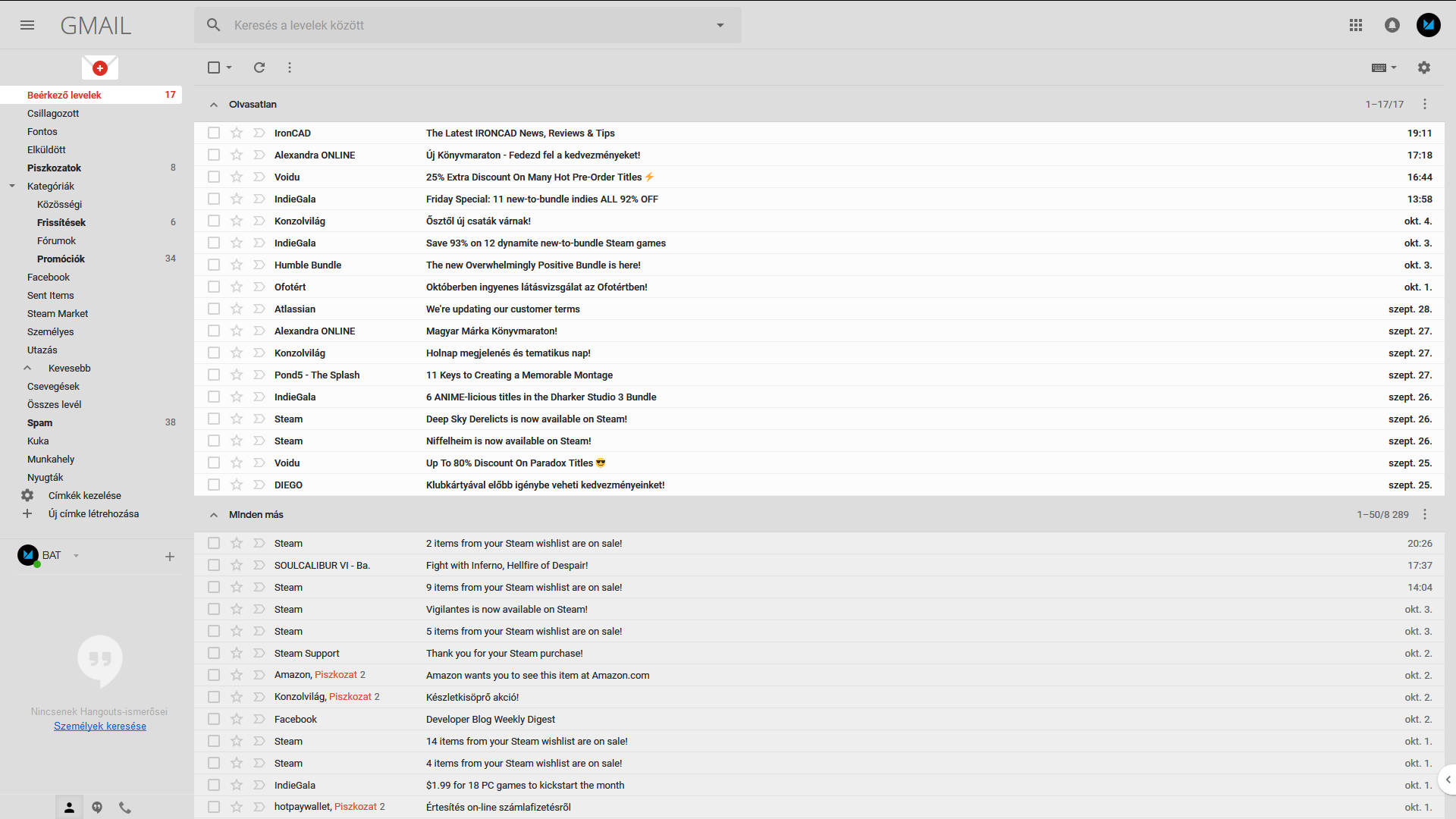The height and width of the screenshot is (819, 1456).
Task: Add a new Hangouts conversation with plus
Action: [x=170, y=557]
